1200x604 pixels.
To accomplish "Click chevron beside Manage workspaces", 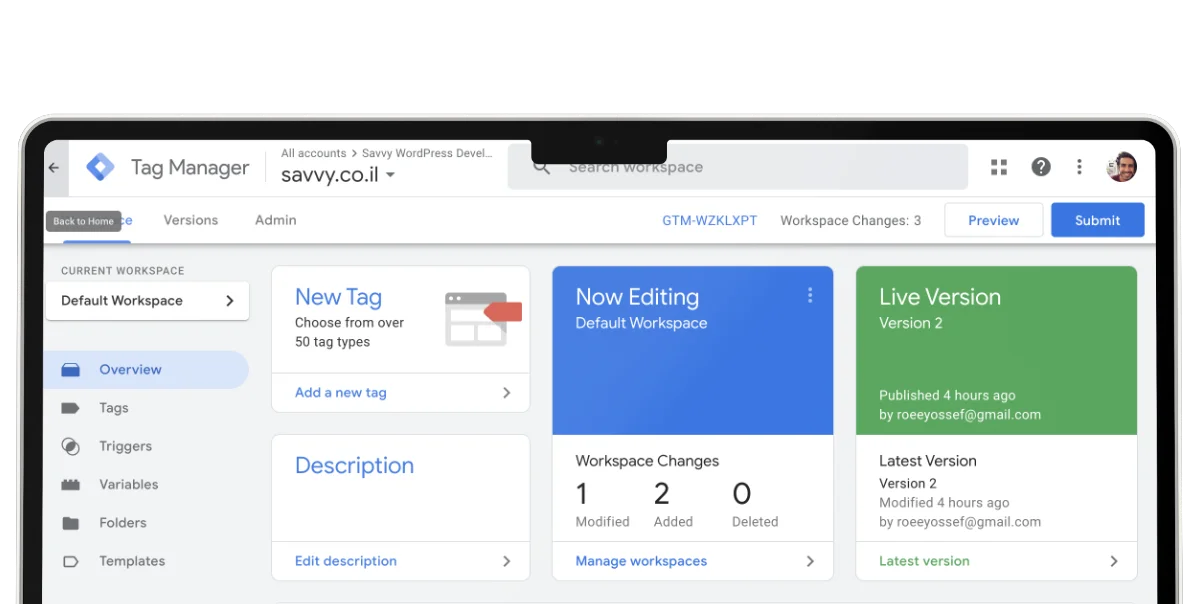I will [810, 562].
